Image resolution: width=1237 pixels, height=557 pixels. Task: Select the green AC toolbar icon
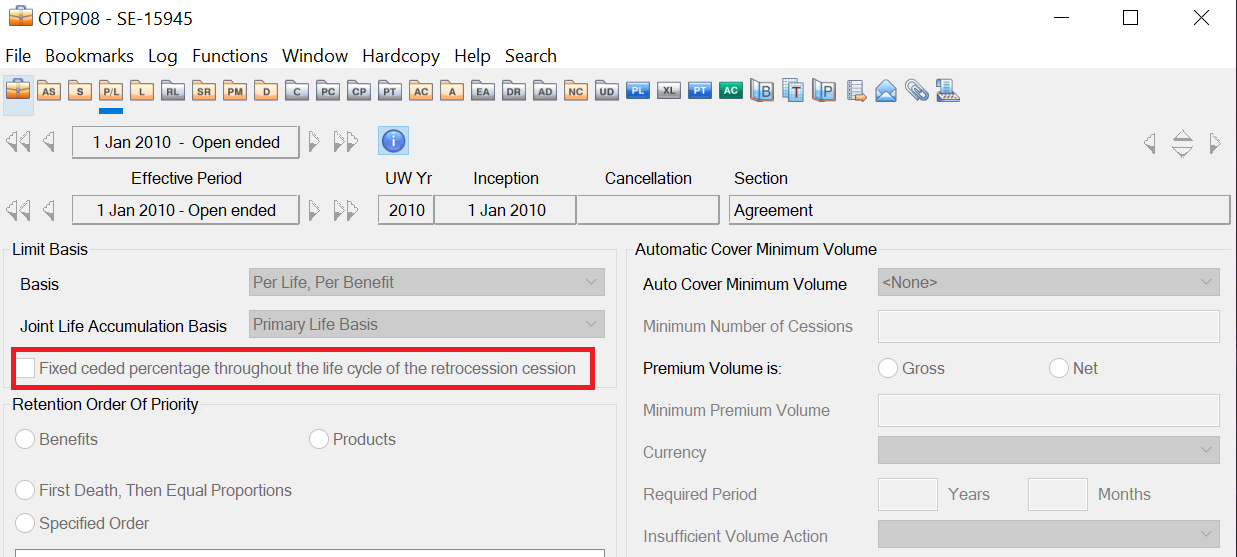[731, 91]
